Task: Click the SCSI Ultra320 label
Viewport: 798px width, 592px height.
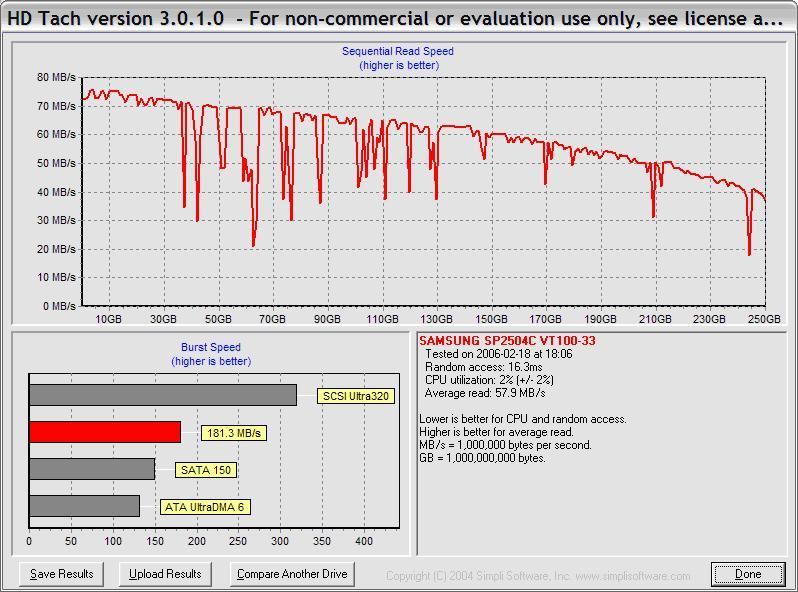Action: point(356,396)
